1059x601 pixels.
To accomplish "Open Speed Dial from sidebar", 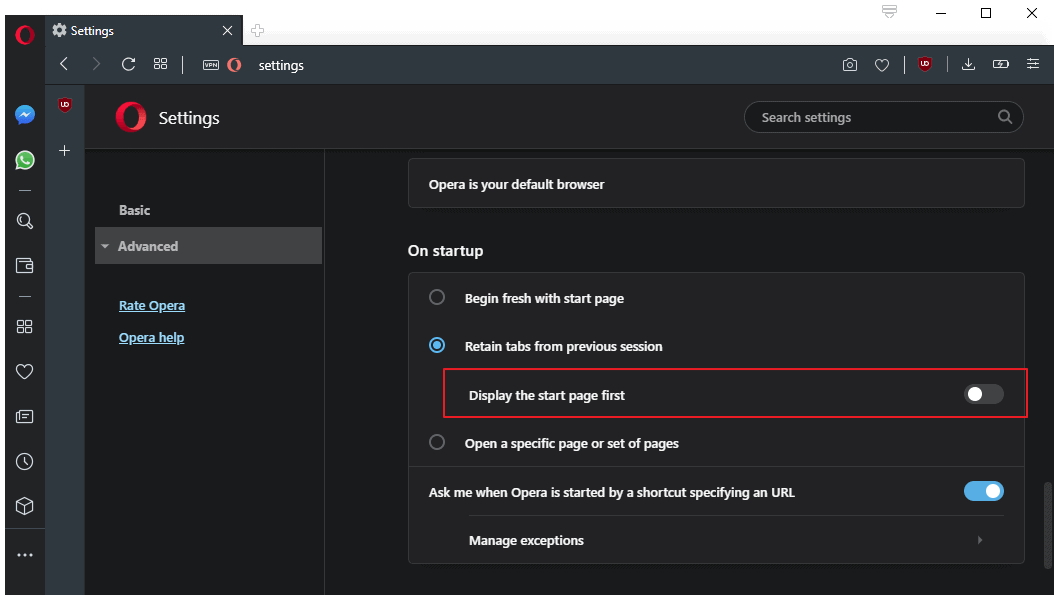I will pos(25,327).
